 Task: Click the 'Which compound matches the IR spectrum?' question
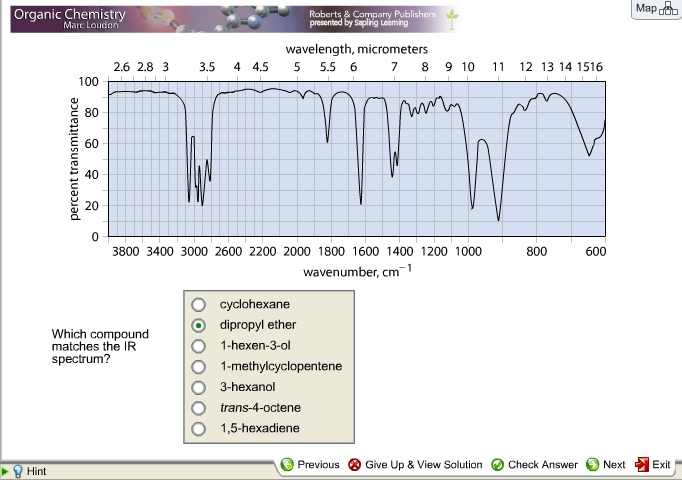100,346
